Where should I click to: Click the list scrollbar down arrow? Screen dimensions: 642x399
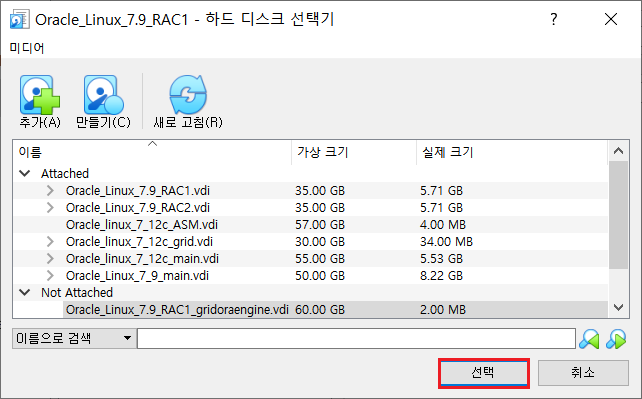click(x=618, y=307)
